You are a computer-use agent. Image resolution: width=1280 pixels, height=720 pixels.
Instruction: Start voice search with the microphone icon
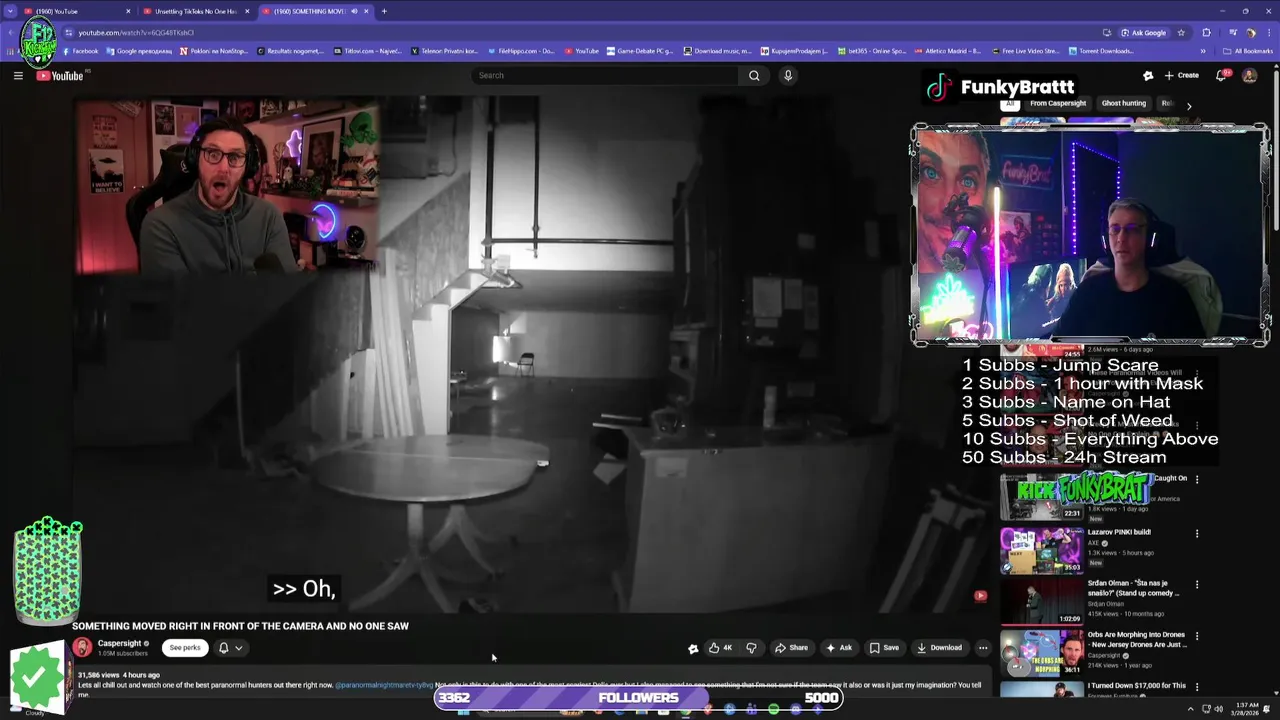coord(788,75)
